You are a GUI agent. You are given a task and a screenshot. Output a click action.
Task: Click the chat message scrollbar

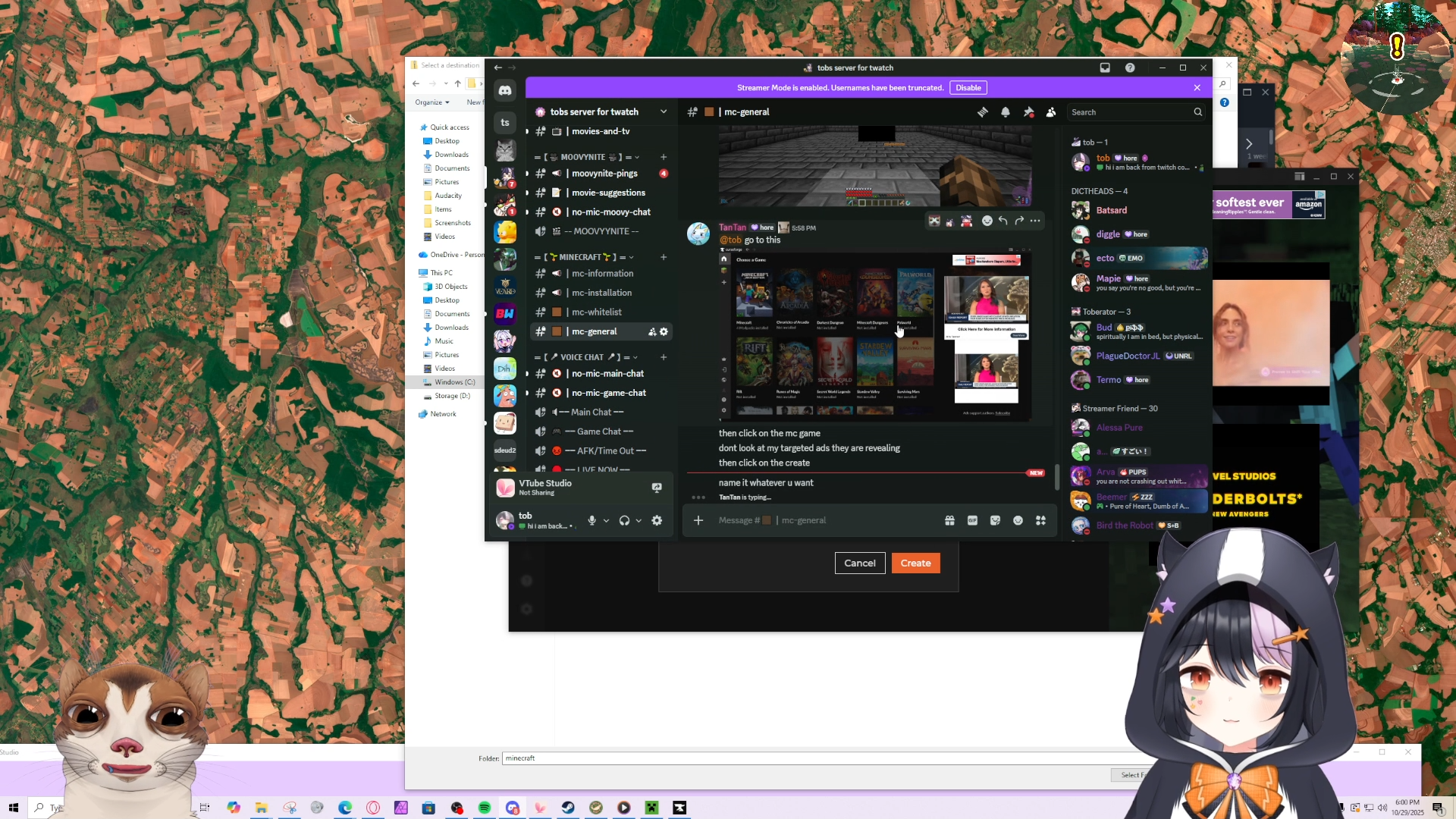pyautogui.click(x=1057, y=476)
